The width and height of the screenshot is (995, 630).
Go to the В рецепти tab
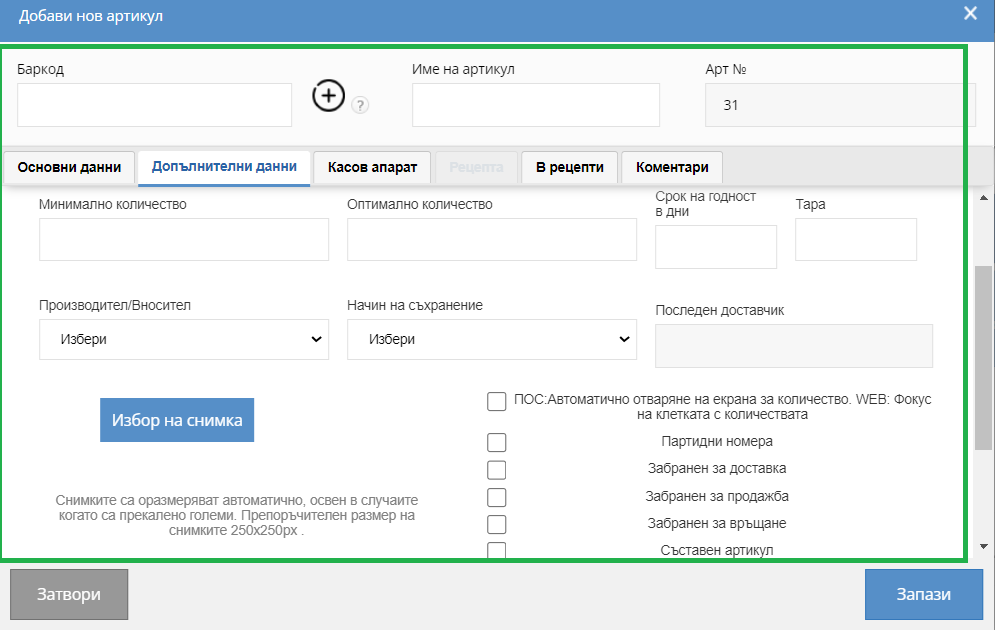[x=569, y=167]
